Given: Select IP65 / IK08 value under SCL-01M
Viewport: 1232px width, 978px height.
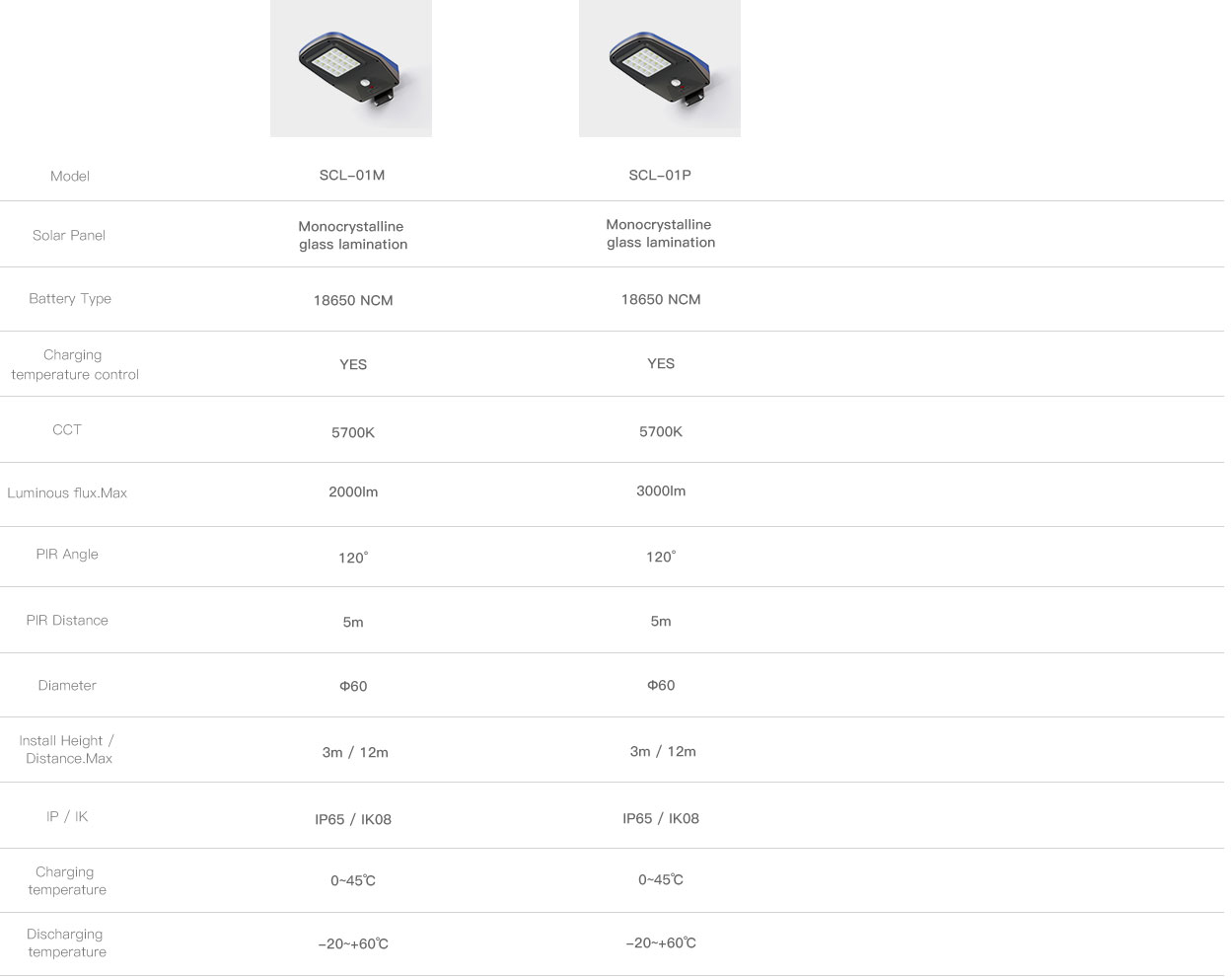Looking at the screenshot, I should click(353, 819).
